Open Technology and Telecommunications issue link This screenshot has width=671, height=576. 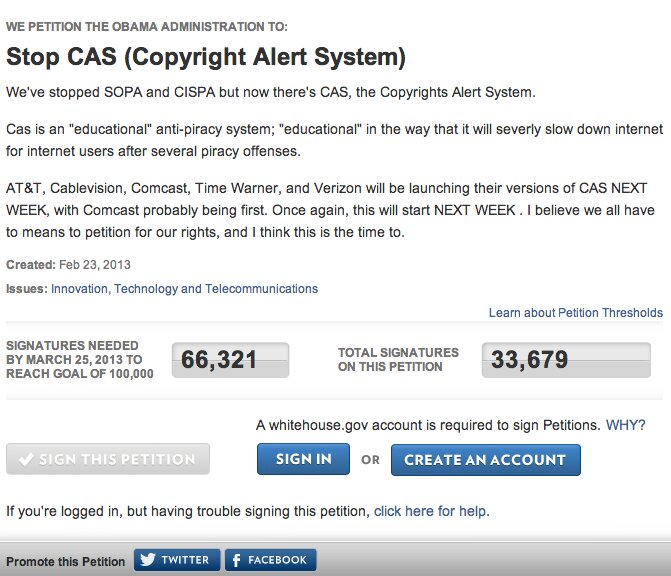(216, 289)
